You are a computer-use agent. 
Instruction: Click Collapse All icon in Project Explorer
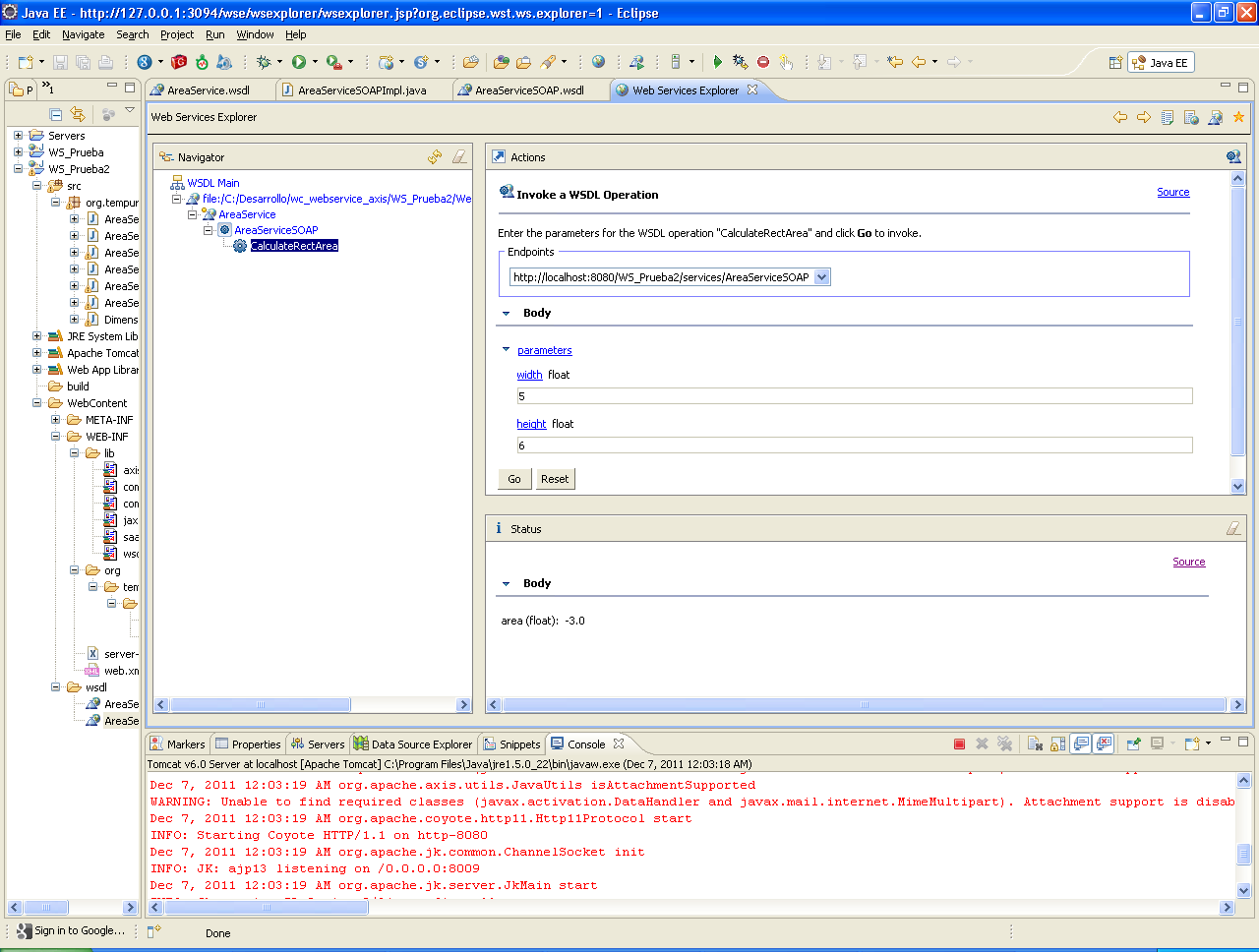pyautogui.click(x=56, y=114)
